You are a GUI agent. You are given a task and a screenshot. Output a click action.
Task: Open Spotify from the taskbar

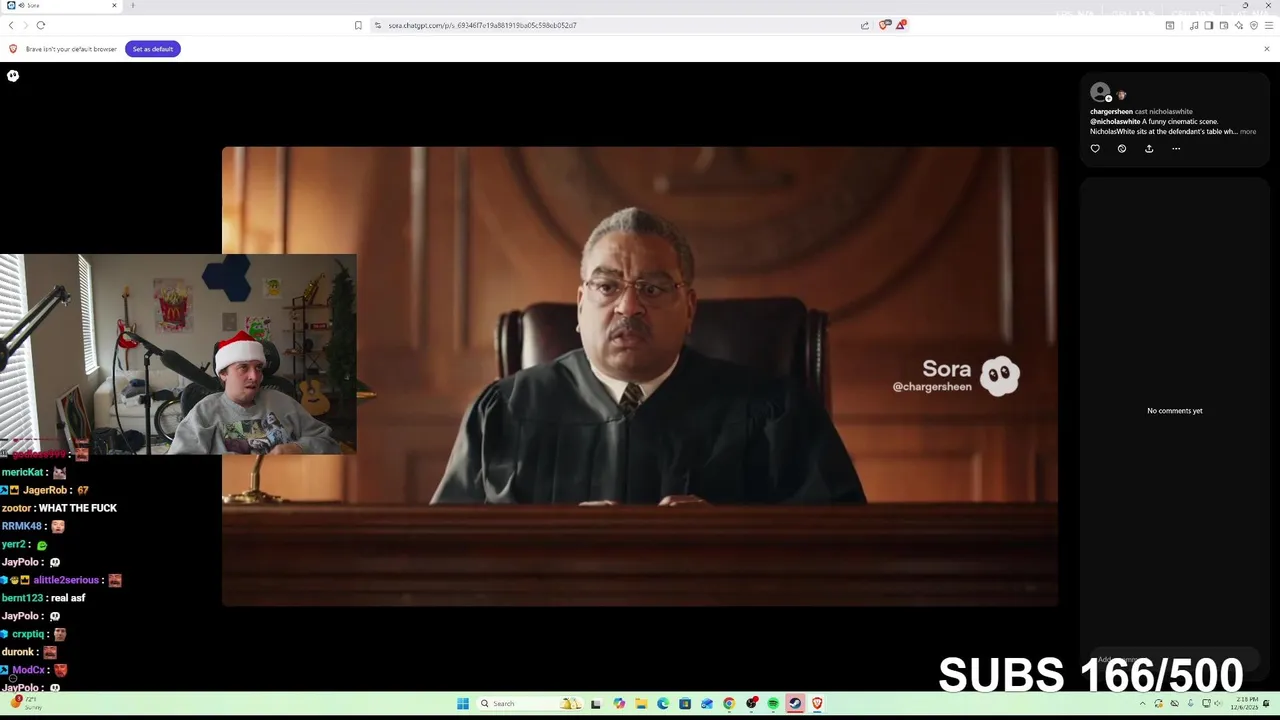click(x=773, y=703)
